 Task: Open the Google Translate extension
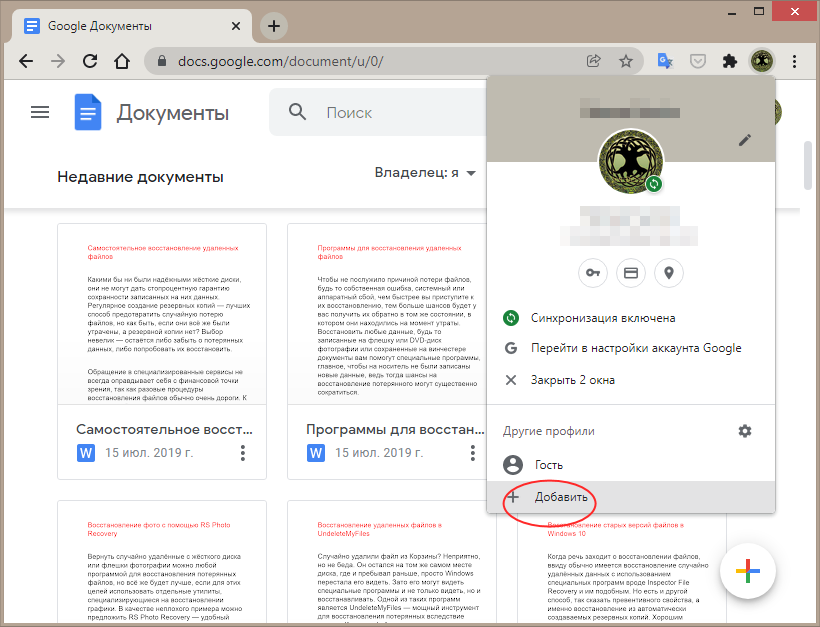(x=665, y=61)
